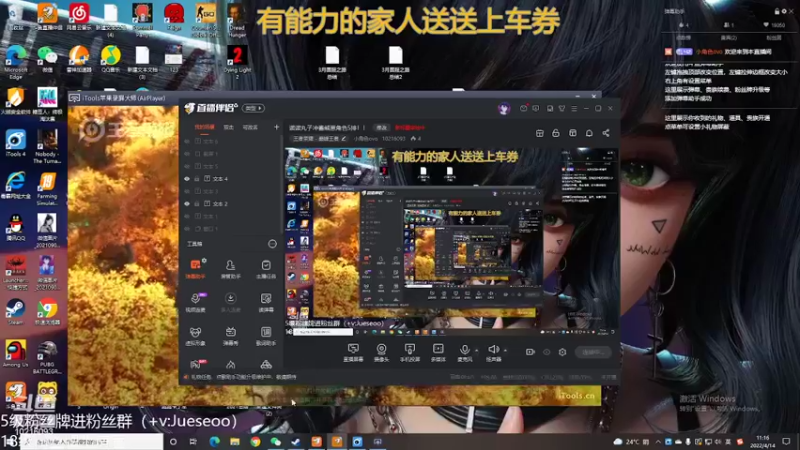
Task: Click the Windows taskbar search box
Action: pyautogui.click(x=92, y=441)
